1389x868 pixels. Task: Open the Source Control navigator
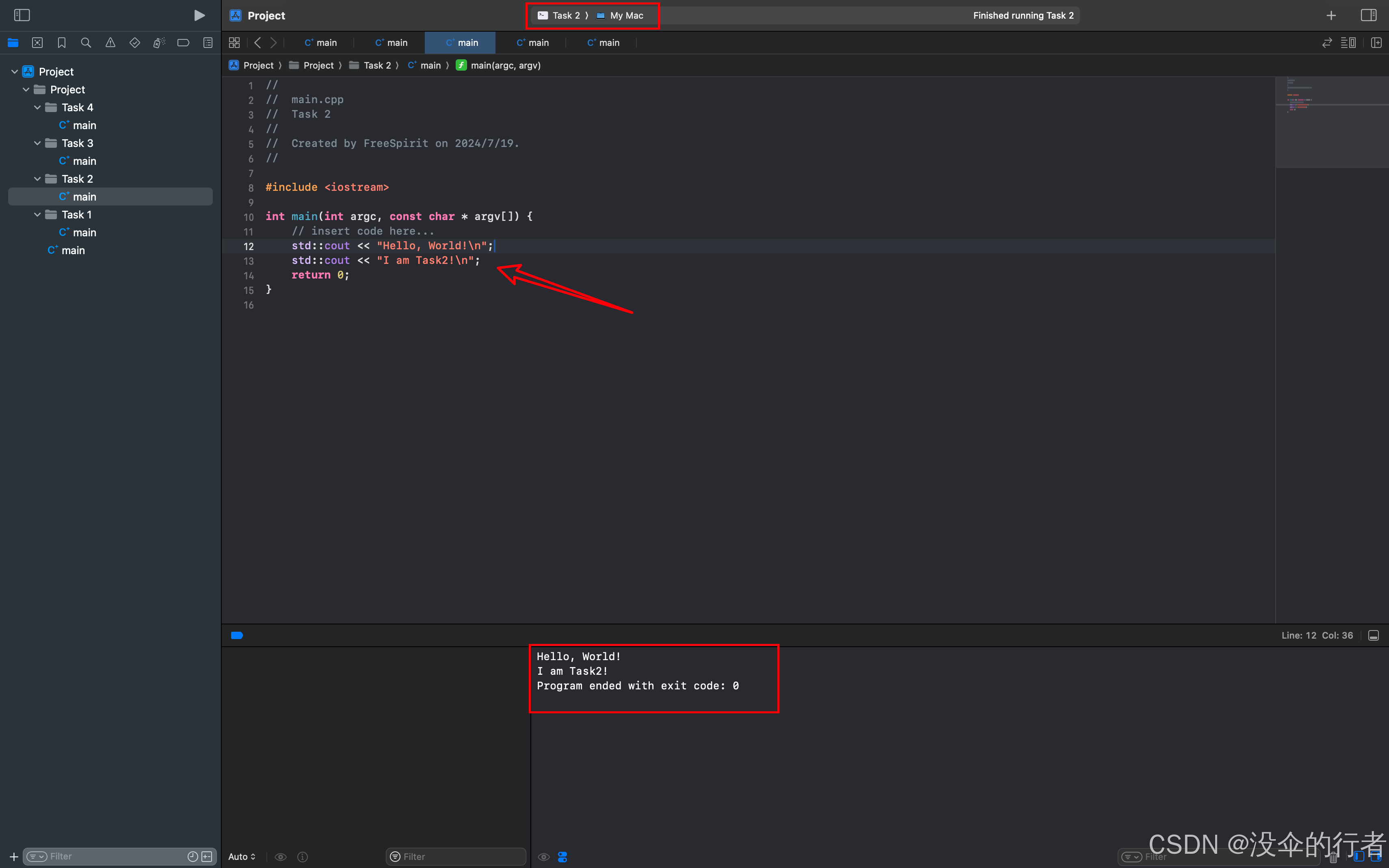tap(37, 43)
